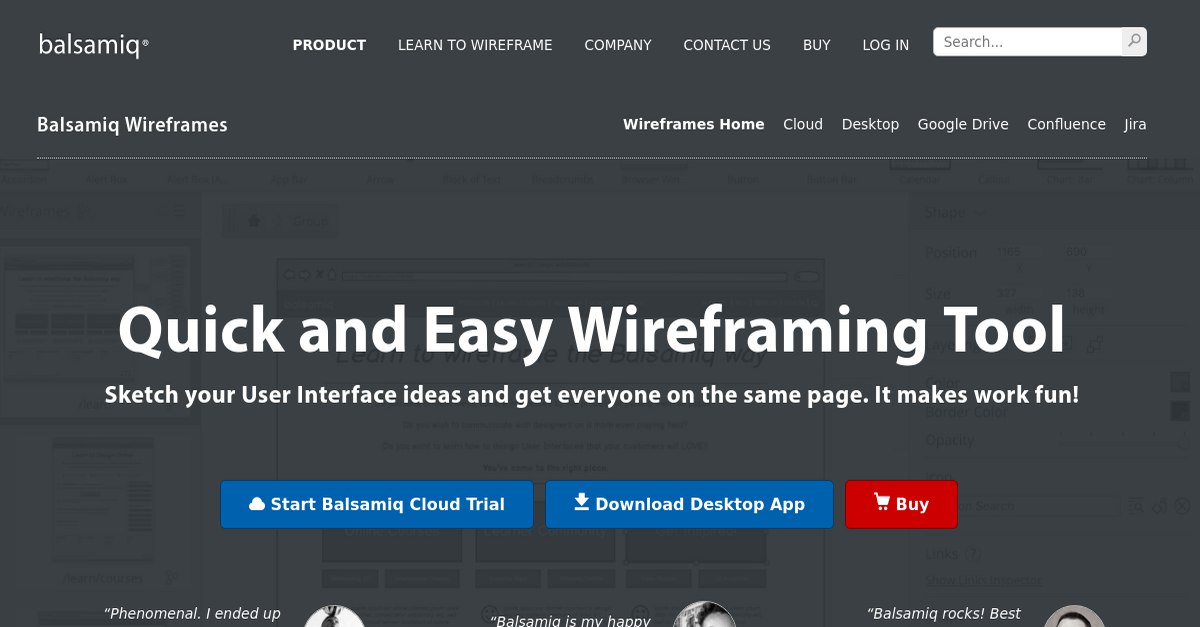Focus the Search input field
Viewport: 1200px width, 627px height.
point(1028,42)
